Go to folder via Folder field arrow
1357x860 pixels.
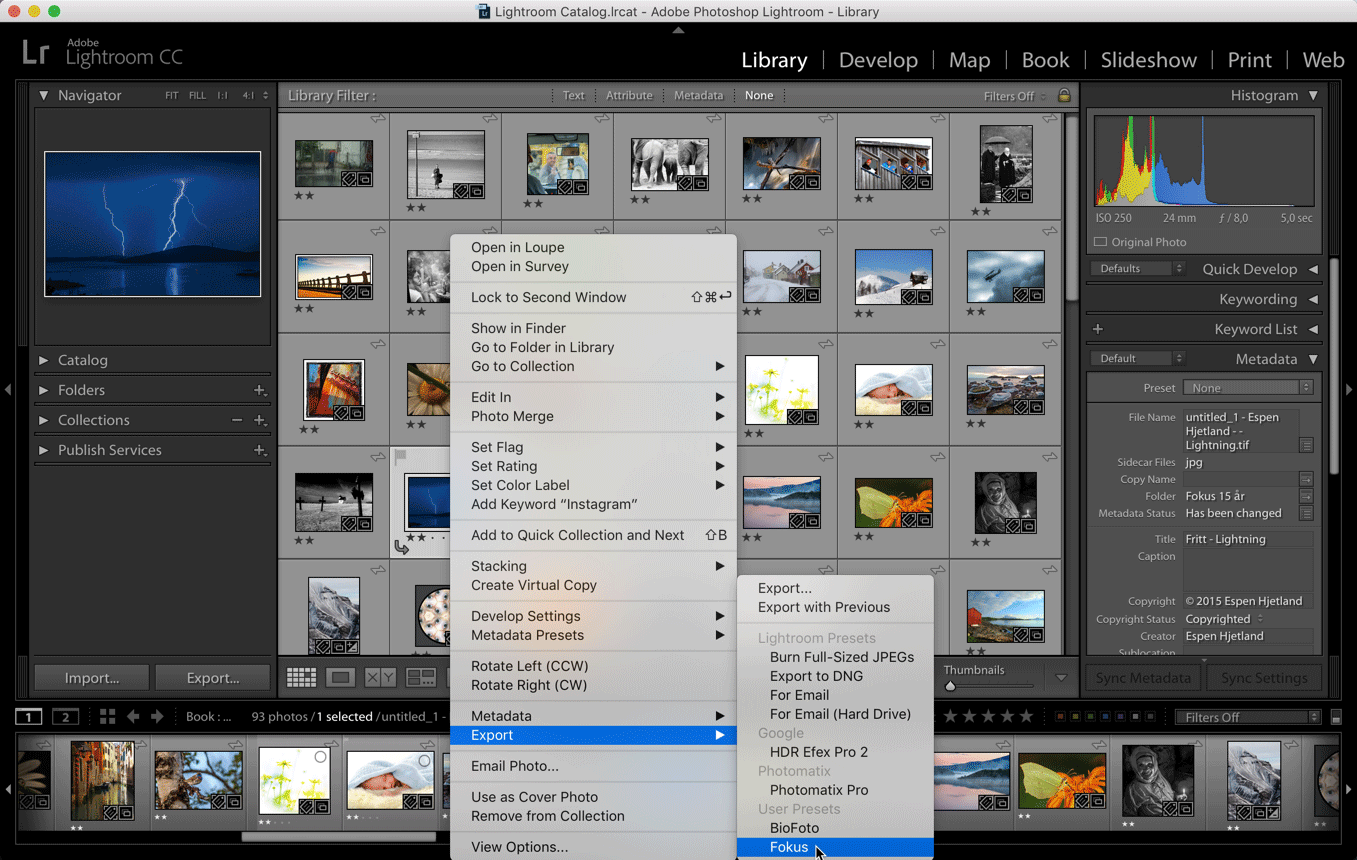point(1306,496)
